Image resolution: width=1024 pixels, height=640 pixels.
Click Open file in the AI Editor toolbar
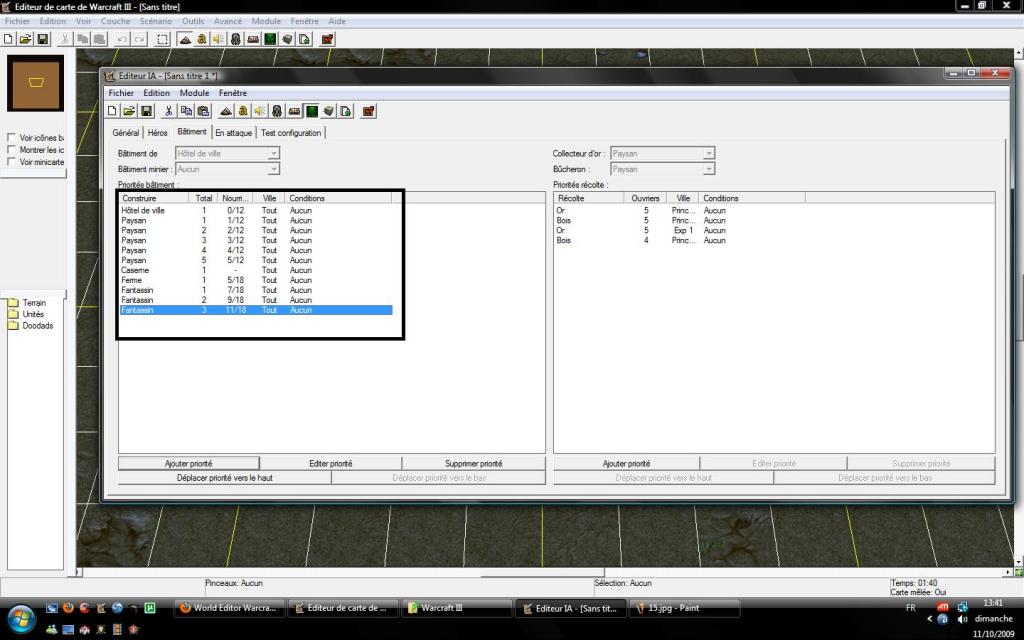[x=129, y=112]
